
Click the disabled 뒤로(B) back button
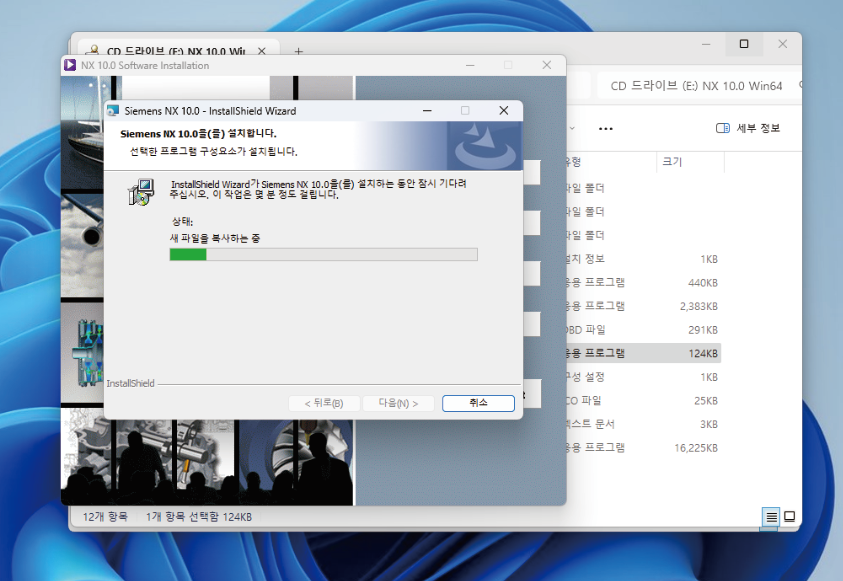[324, 403]
